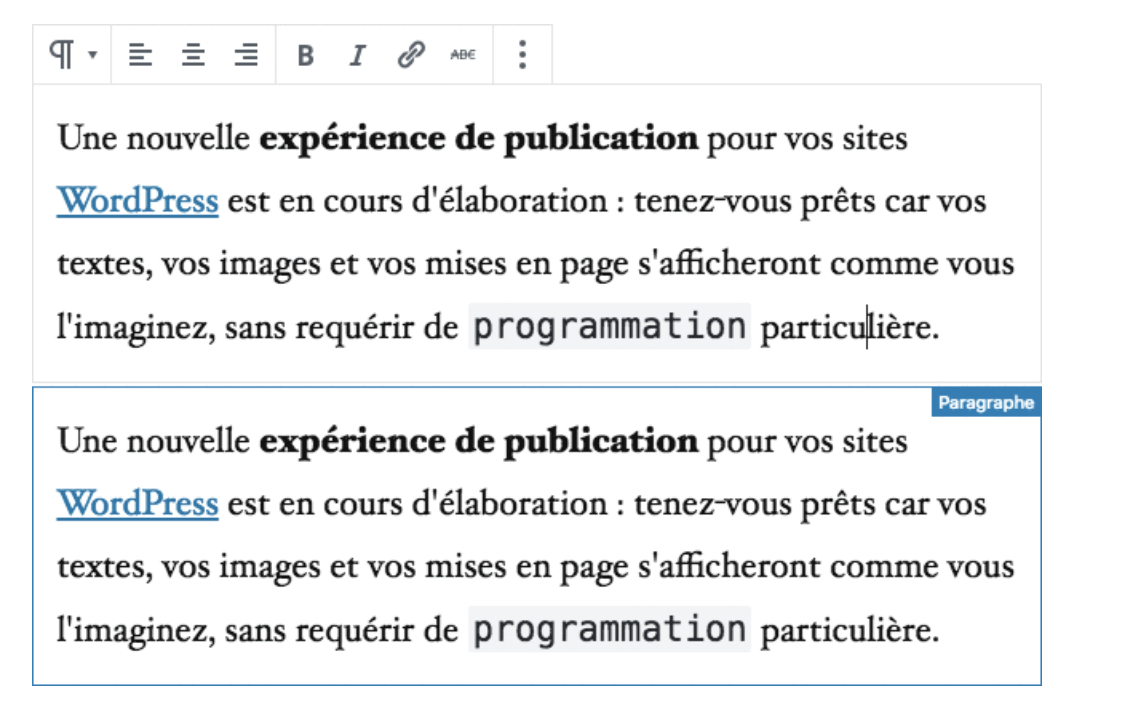Toggle italic formatting
Viewport: 1122px width, 712px height.
click(357, 56)
